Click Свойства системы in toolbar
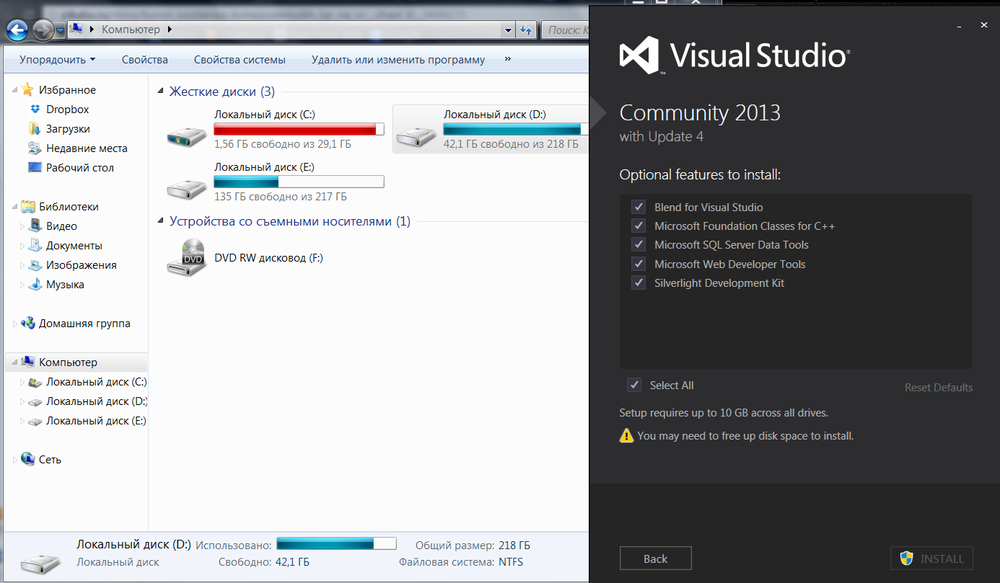The height and width of the screenshot is (583, 1000). coord(240,59)
